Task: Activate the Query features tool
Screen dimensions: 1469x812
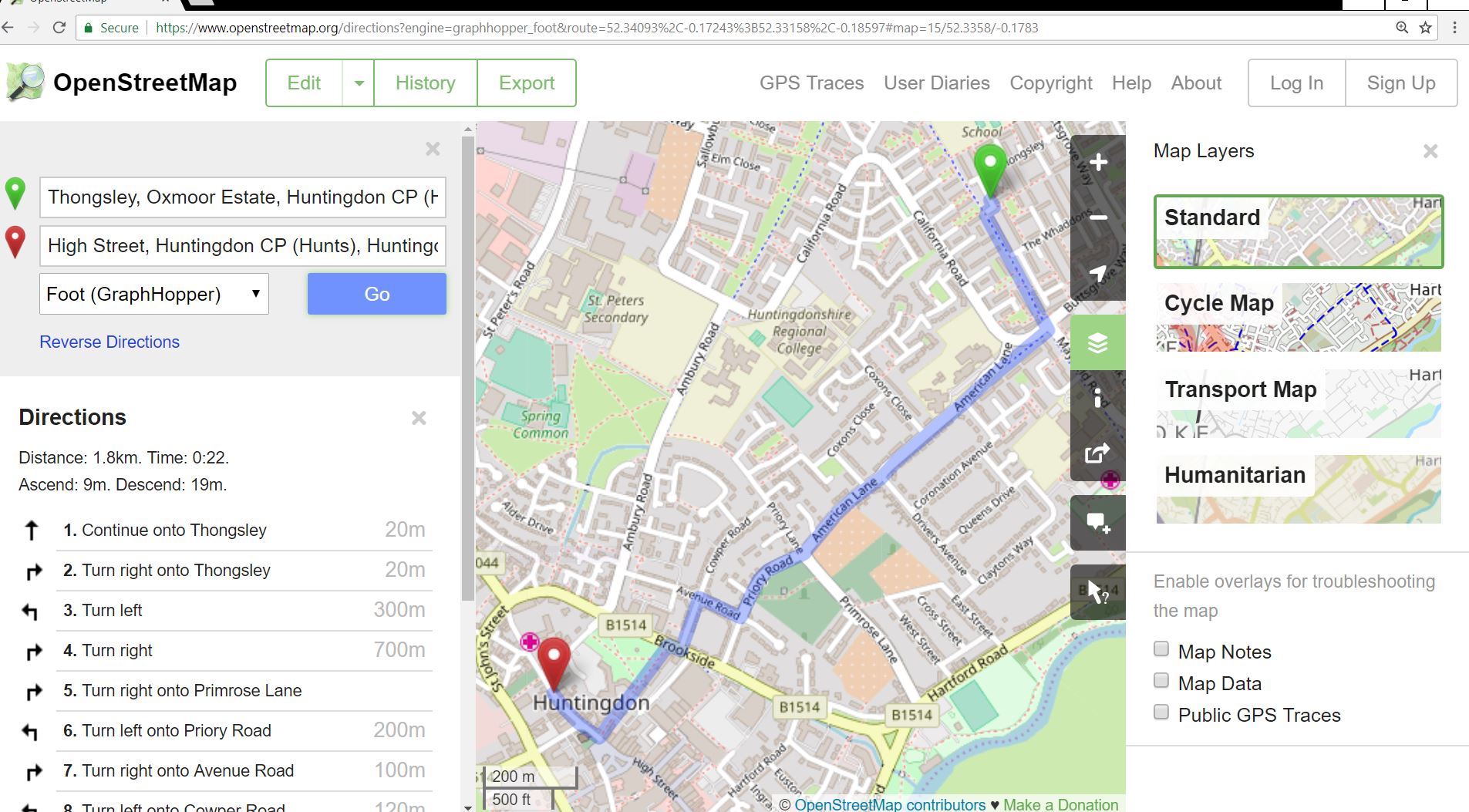Action: click(1098, 592)
